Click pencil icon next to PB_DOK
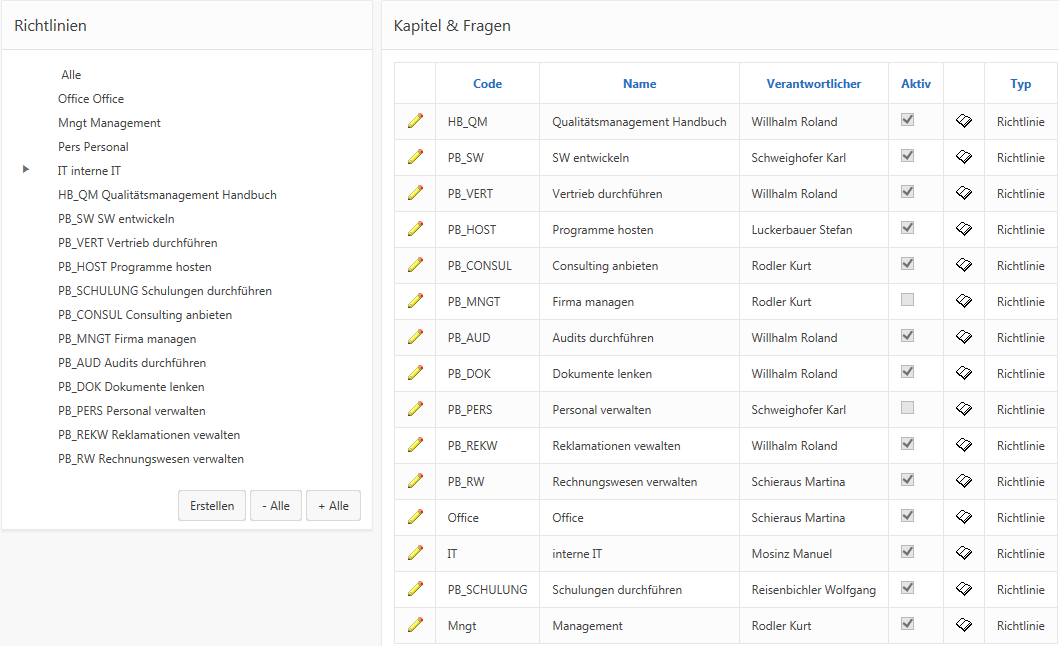Image resolution: width=1059 pixels, height=646 pixels. click(415, 373)
